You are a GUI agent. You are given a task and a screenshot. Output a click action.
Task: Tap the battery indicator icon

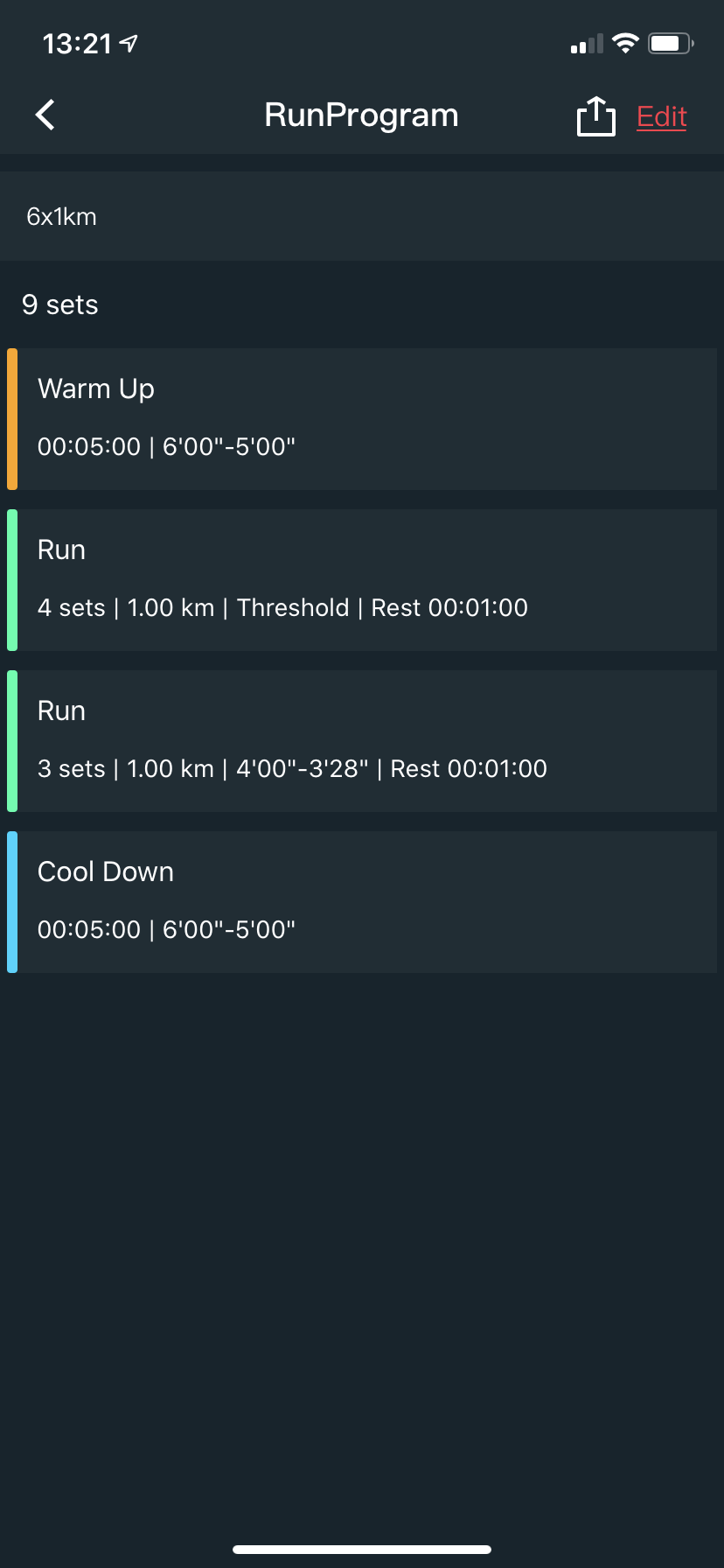[671, 43]
